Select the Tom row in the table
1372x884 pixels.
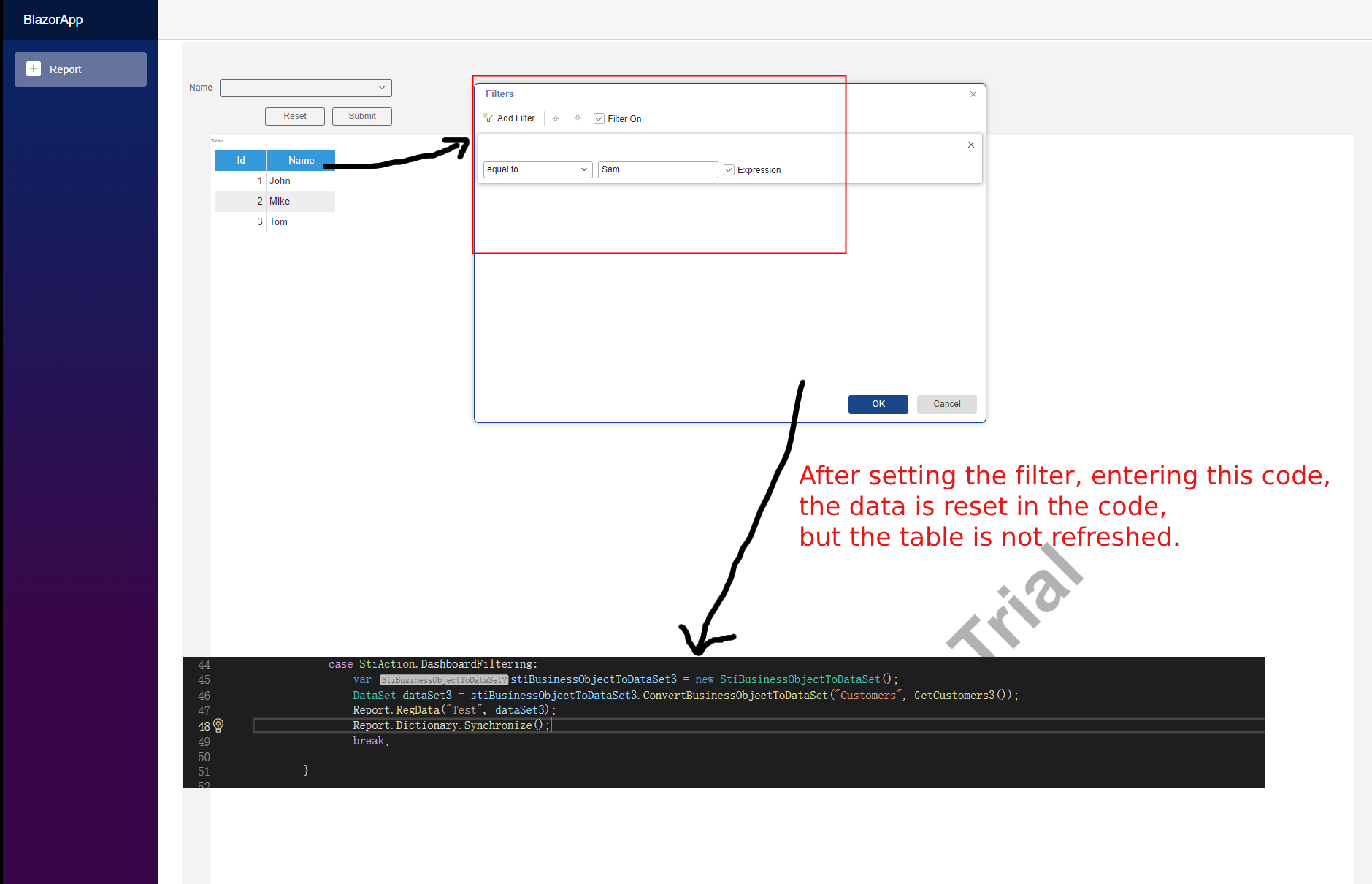coord(275,222)
